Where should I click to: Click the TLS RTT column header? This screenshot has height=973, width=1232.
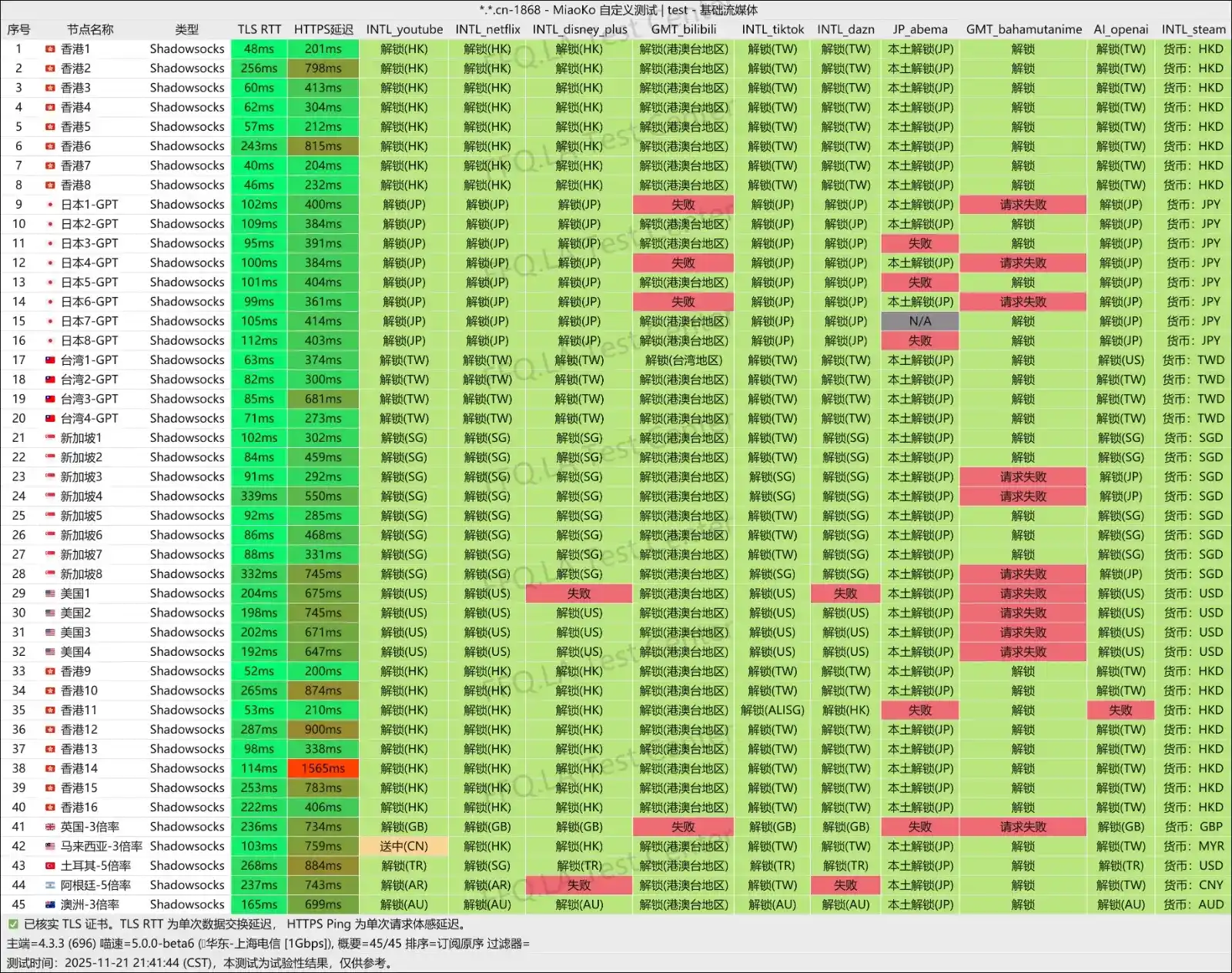tap(259, 29)
